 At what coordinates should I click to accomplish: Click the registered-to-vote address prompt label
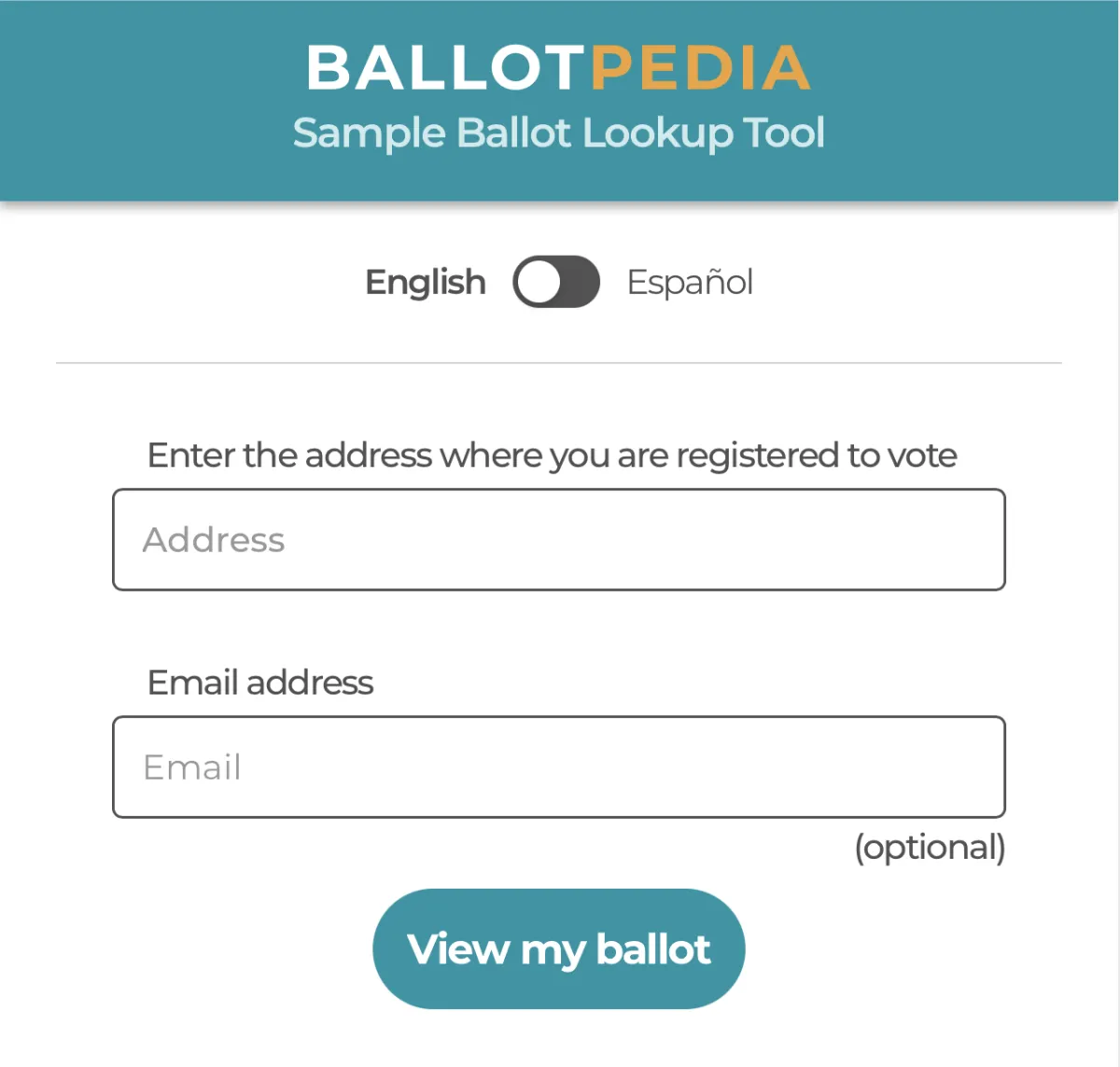pyautogui.click(x=553, y=456)
